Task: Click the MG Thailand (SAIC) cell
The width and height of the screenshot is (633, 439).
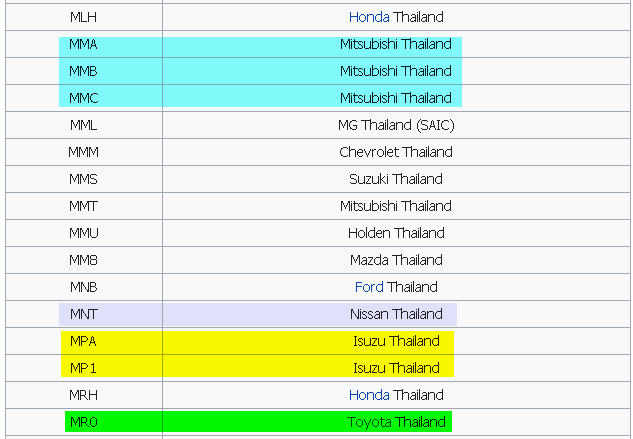Action: [396, 125]
